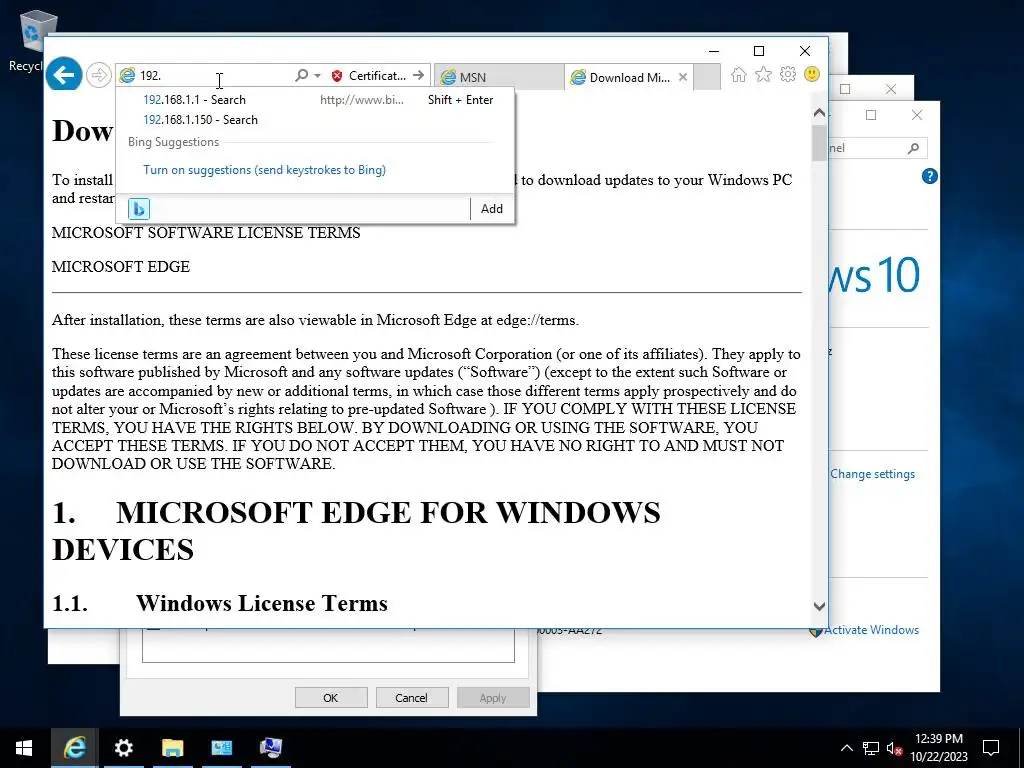Click the page scrollbar up arrow
The image size is (1024, 768).
coord(820,113)
